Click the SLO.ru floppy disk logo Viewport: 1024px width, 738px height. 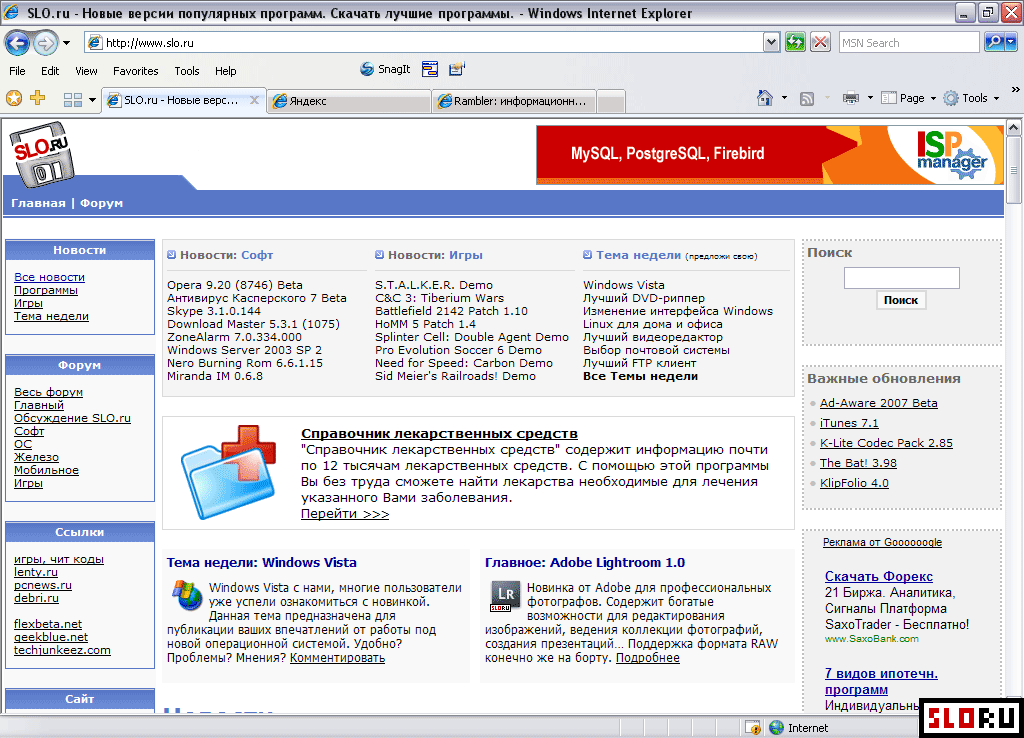[40, 154]
